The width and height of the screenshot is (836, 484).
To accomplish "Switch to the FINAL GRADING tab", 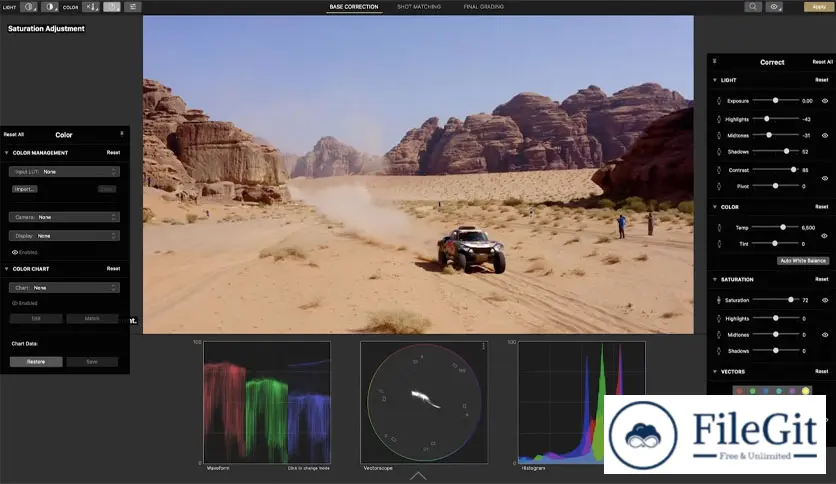I will (x=484, y=7).
